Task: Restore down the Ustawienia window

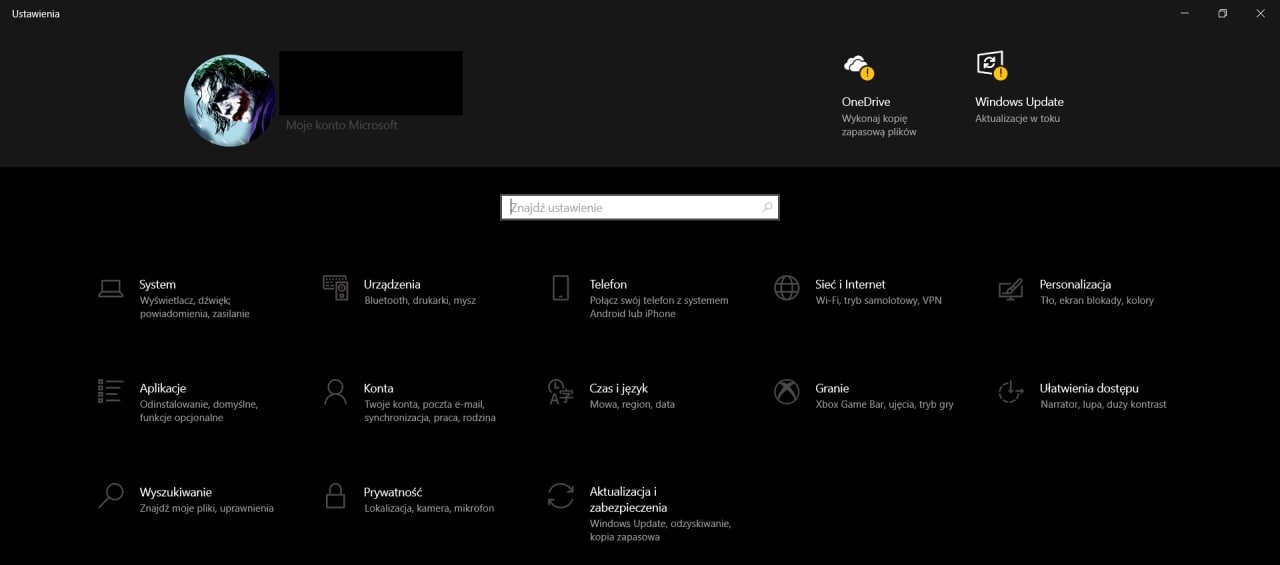Action: [1222, 13]
